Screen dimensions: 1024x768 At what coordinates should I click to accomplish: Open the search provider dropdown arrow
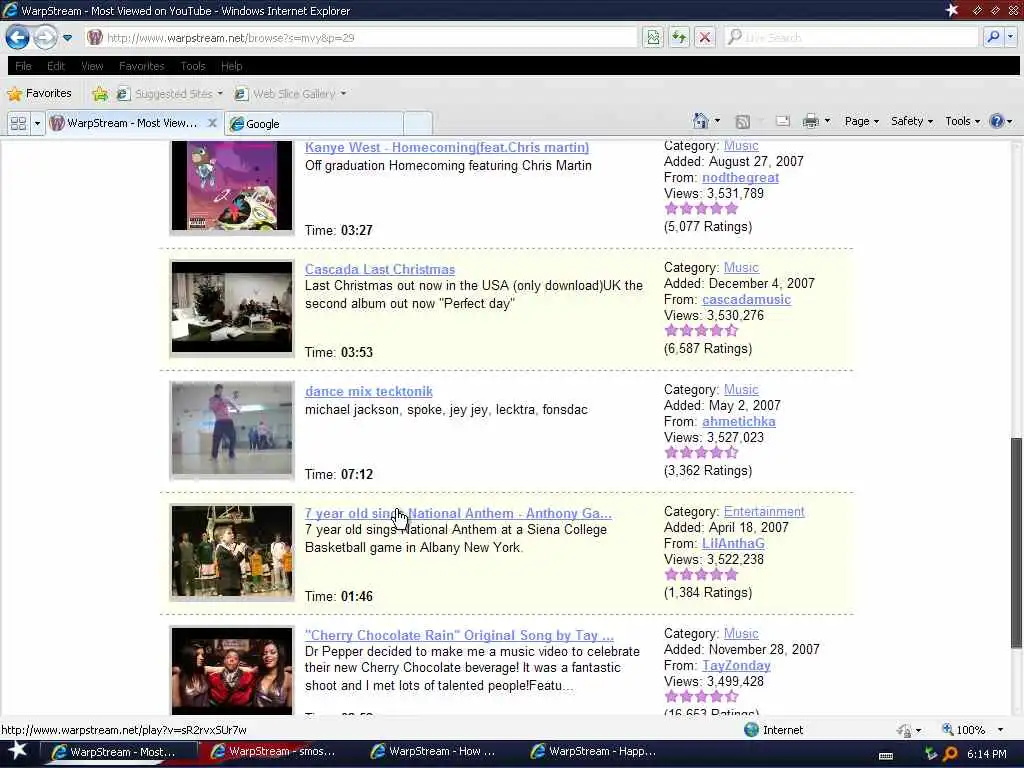[1010, 37]
